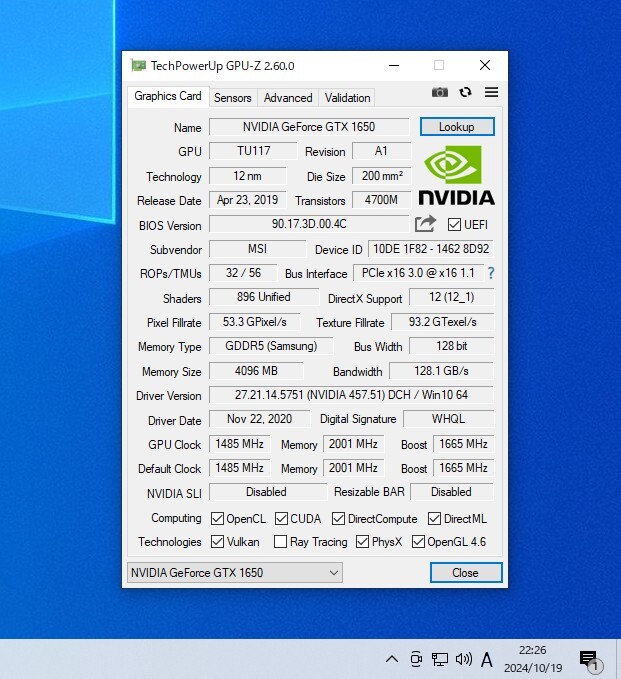Viewport: 621px width, 679px height.
Task: Toggle the Ray Tracing checkbox
Action: [x=281, y=541]
